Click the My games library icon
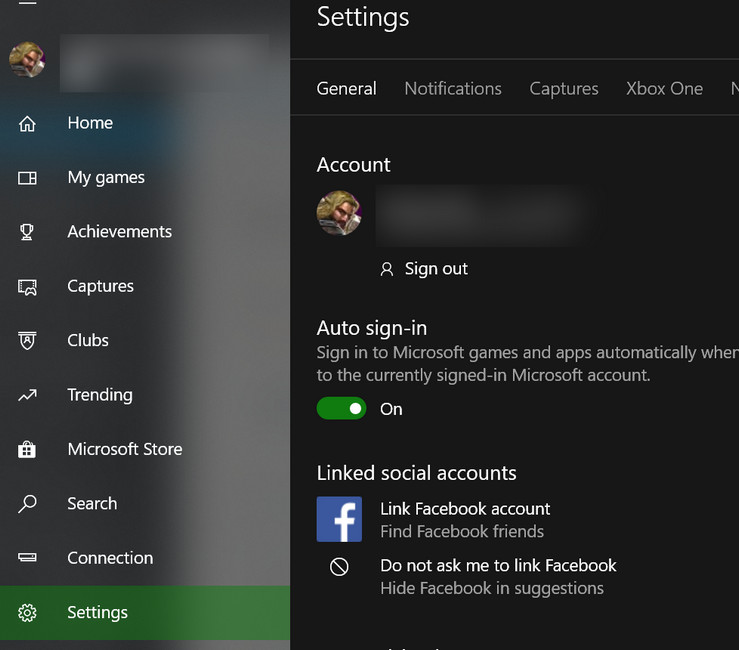 click(x=27, y=178)
